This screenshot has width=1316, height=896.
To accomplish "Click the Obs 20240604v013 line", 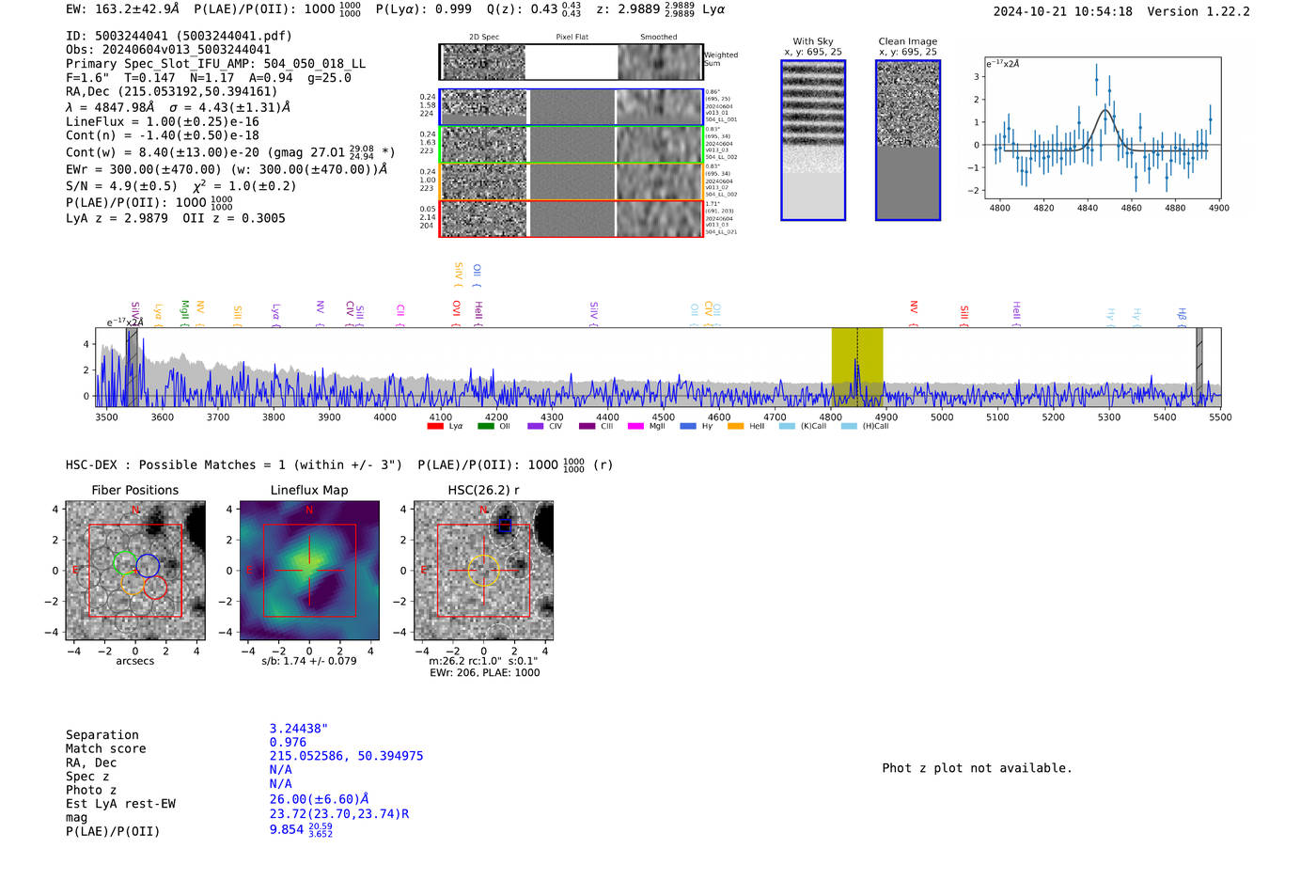I will tap(168, 50).
